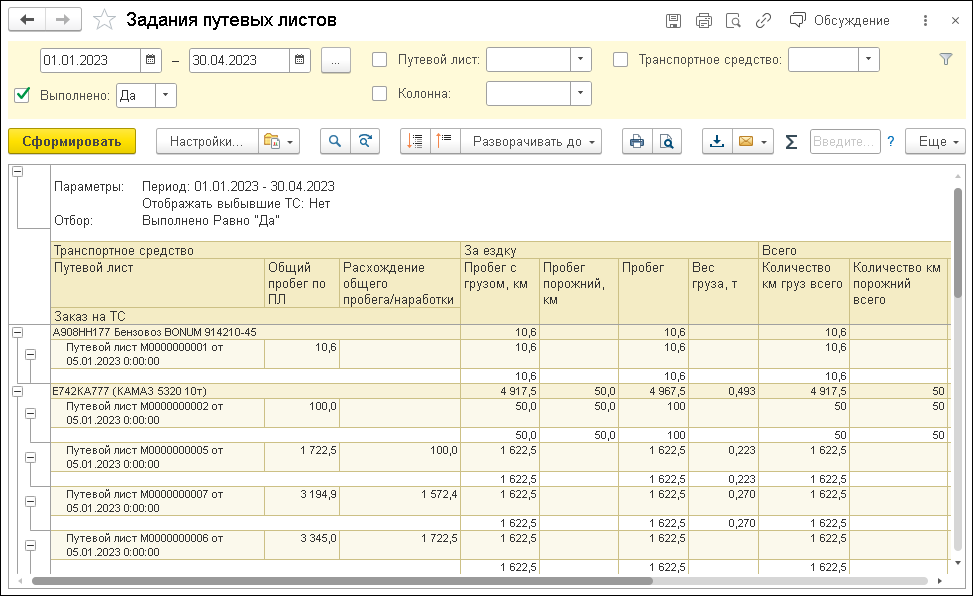Add report to favorites with star icon
This screenshot has height=596, width=973.
pos(104,20)
